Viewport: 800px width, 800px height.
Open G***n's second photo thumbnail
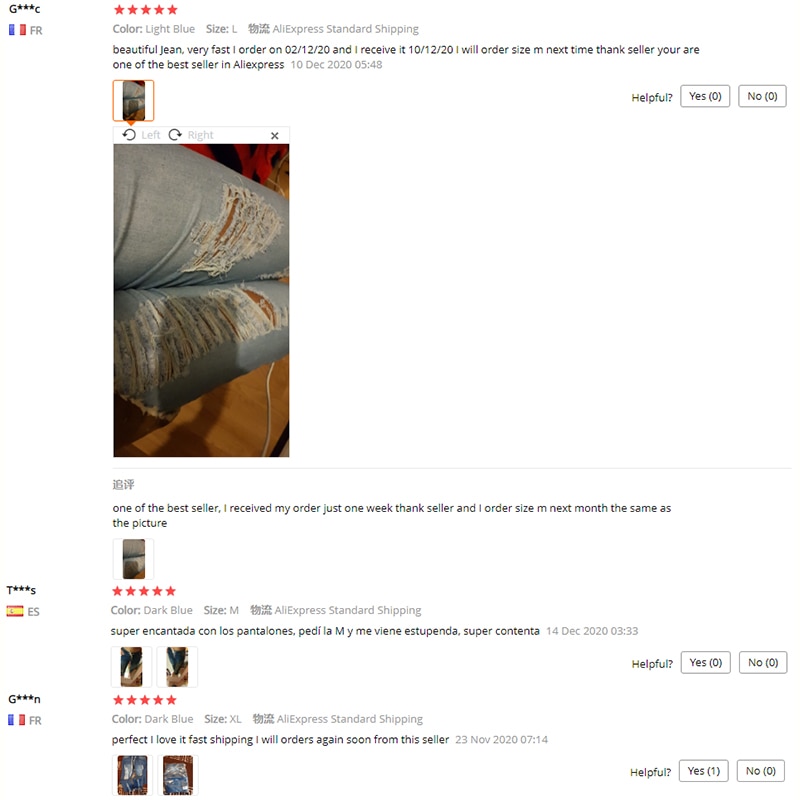pyautogui.click(x=178, y=775)
